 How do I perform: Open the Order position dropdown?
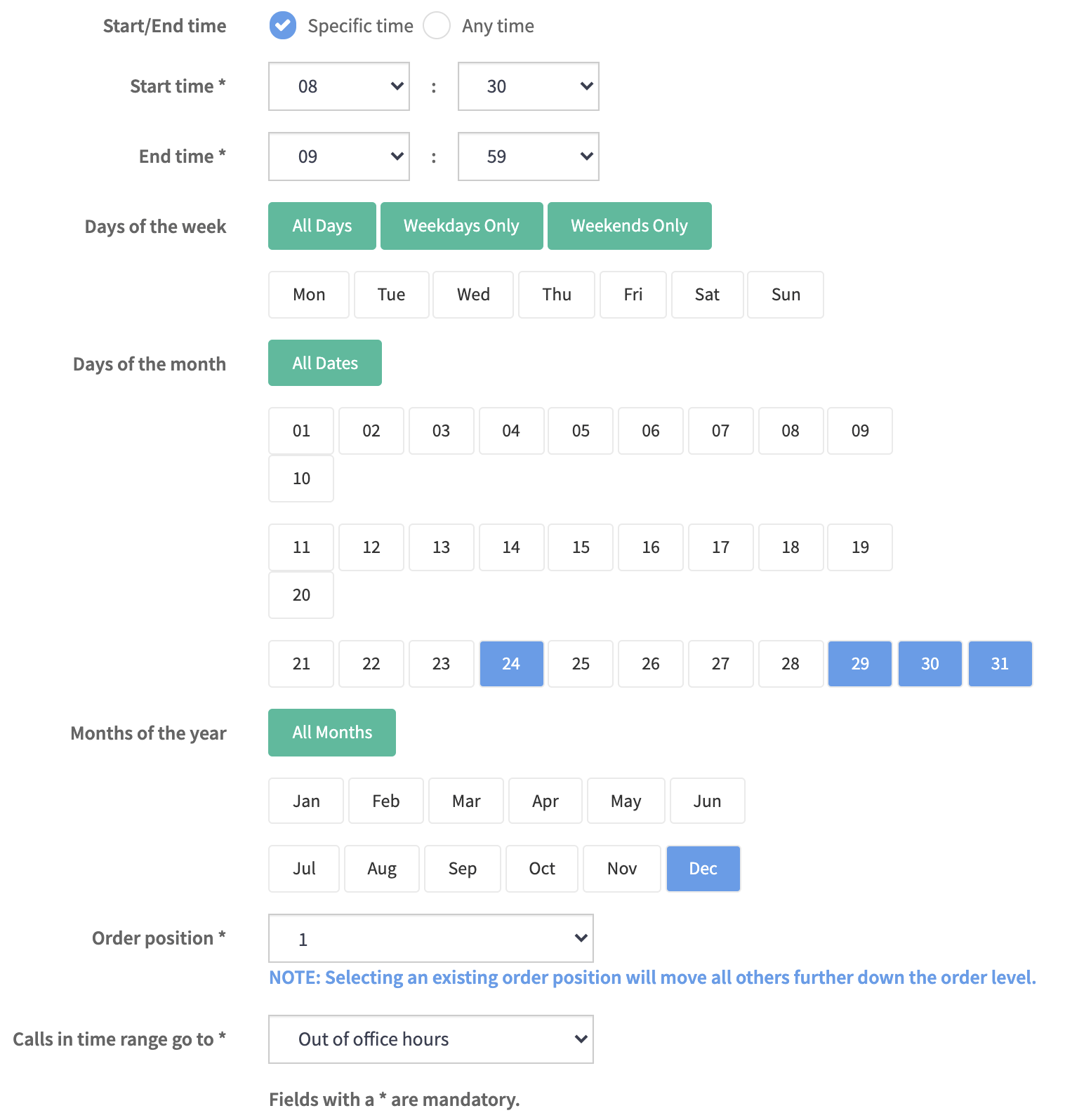click(430, 938)
